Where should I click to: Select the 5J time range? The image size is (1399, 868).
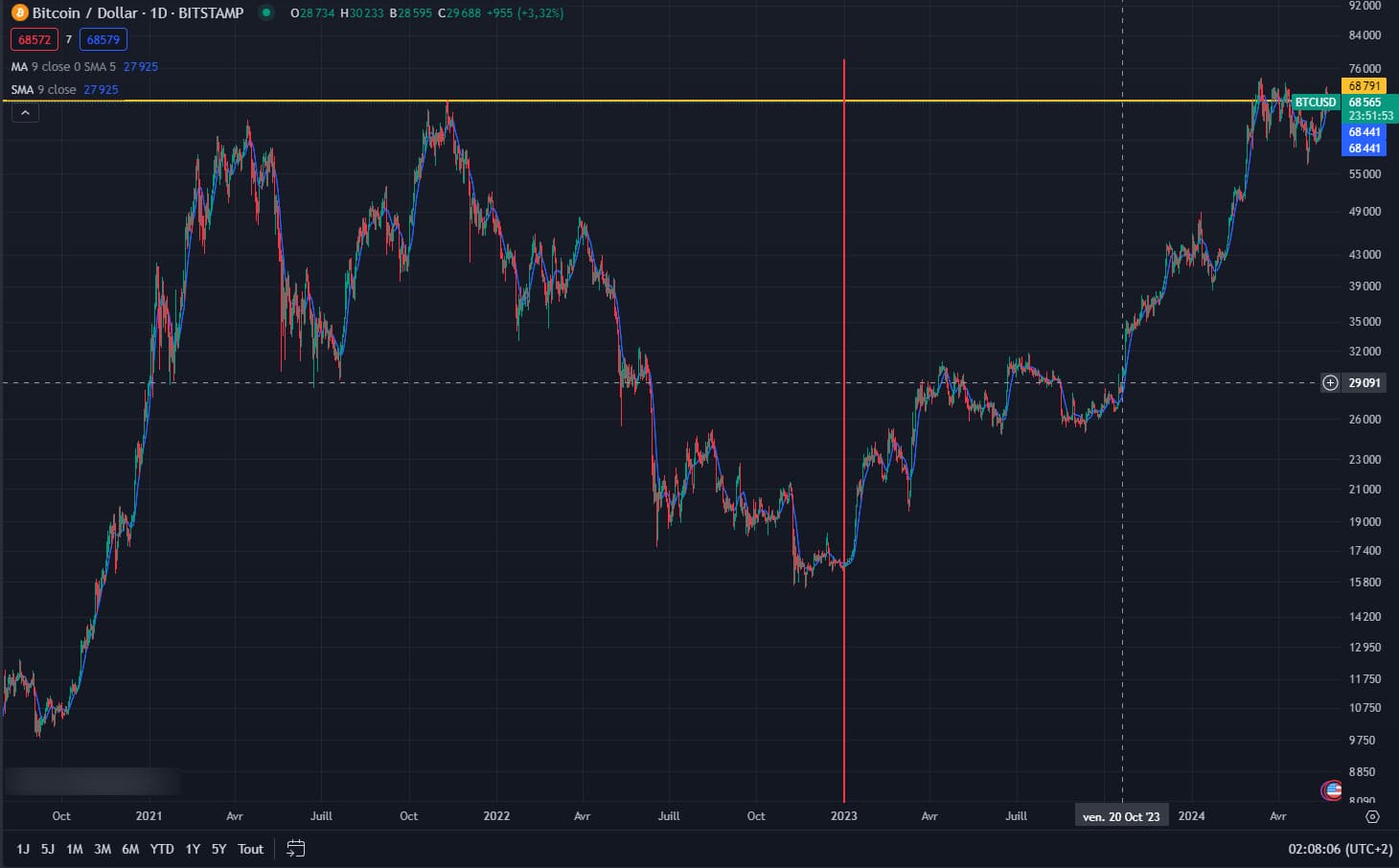(x=48, y=849)
